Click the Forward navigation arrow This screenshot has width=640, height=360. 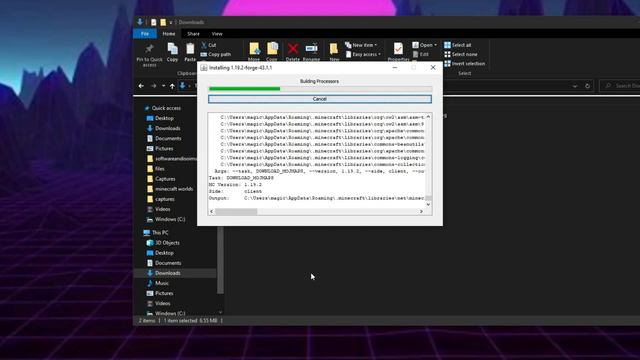tap(153, 86)
